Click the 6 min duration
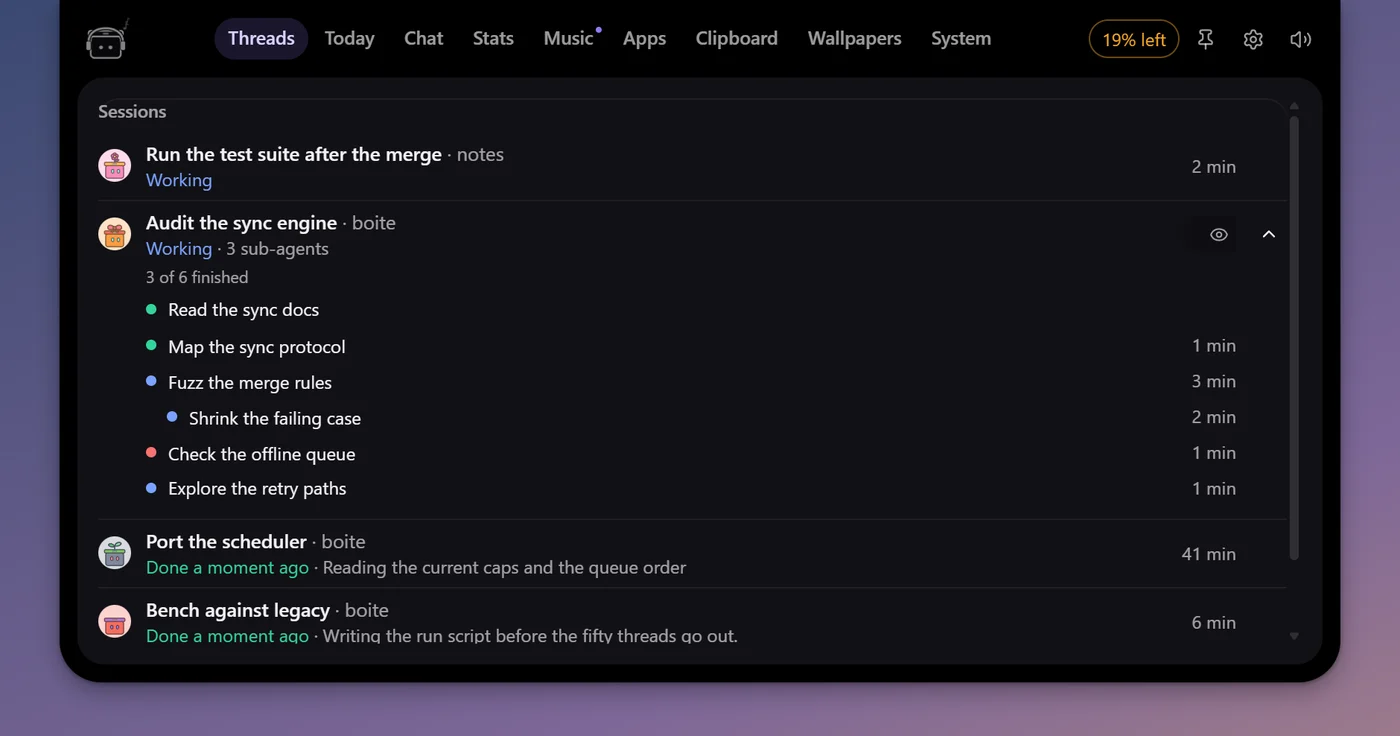Screen dimensions: 1400x736 coord(1214,622)
